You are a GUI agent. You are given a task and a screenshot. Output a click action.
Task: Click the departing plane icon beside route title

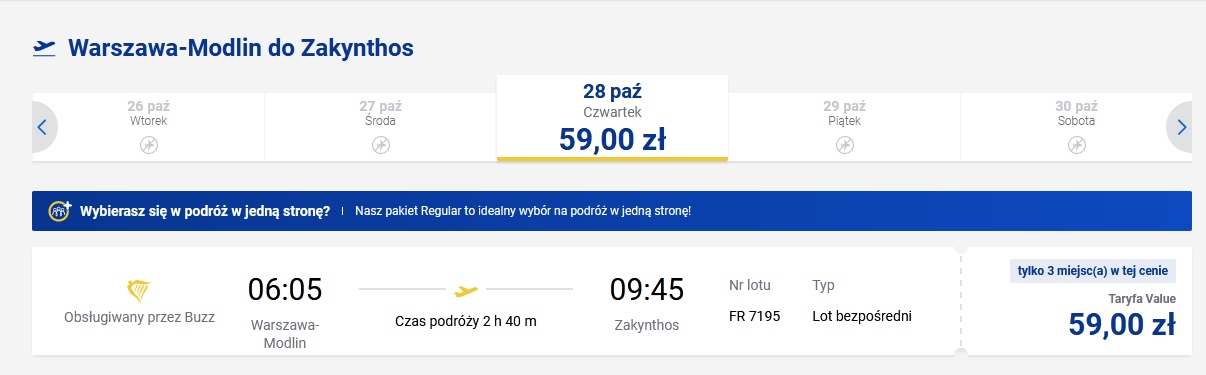pyautogui.click(x=44, y=48)
